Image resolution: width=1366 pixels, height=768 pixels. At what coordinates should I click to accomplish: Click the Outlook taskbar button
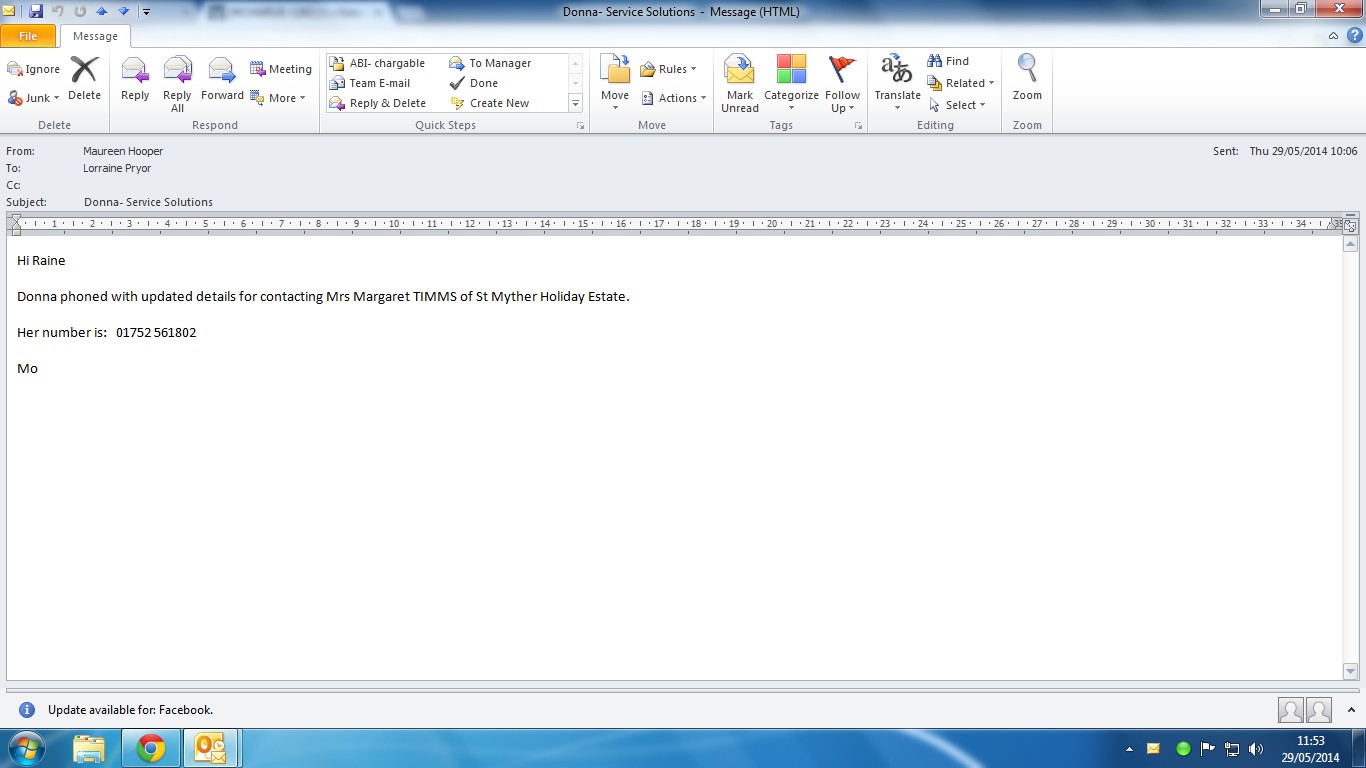coord(211,748)
